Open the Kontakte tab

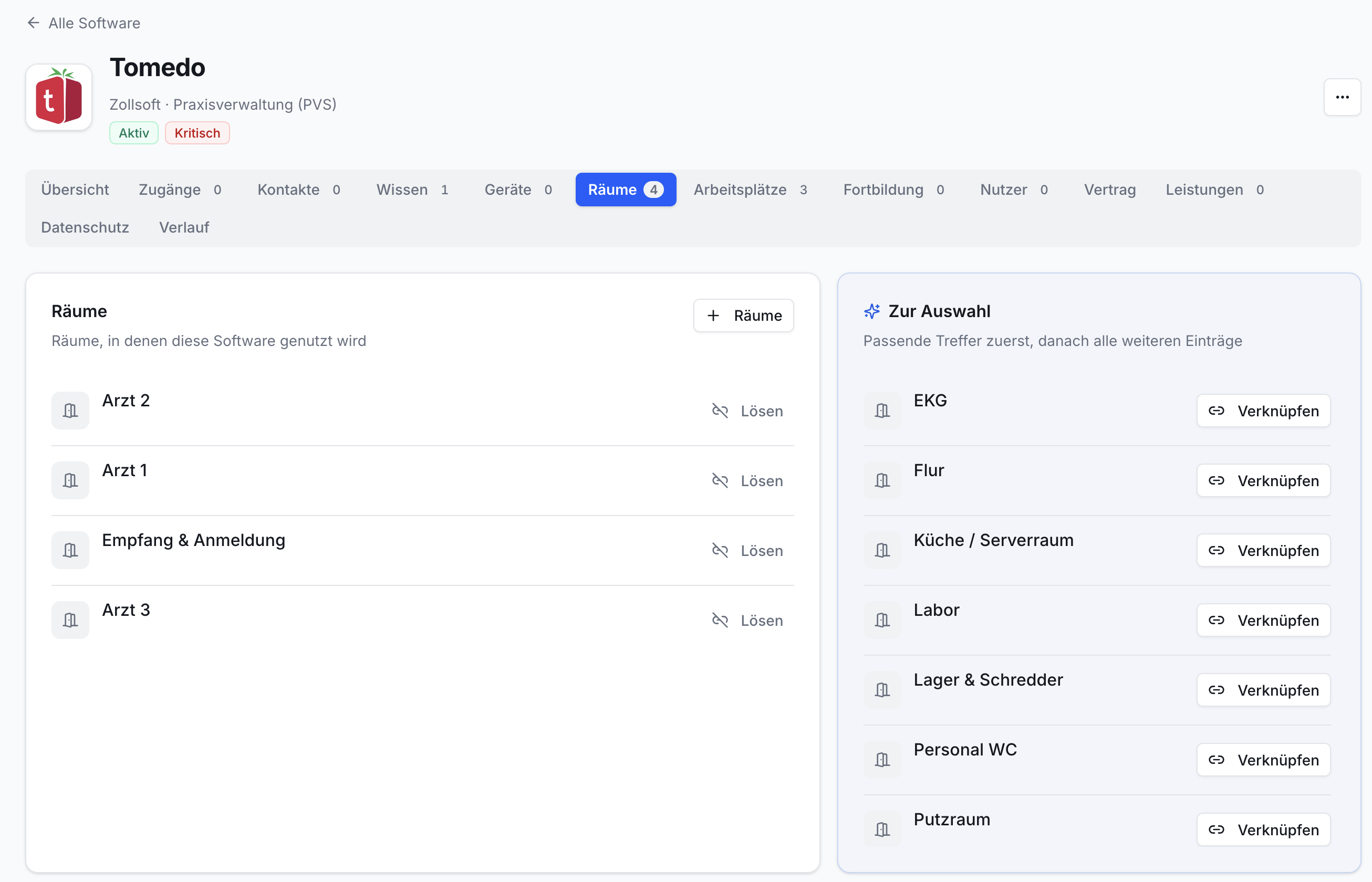299,190
